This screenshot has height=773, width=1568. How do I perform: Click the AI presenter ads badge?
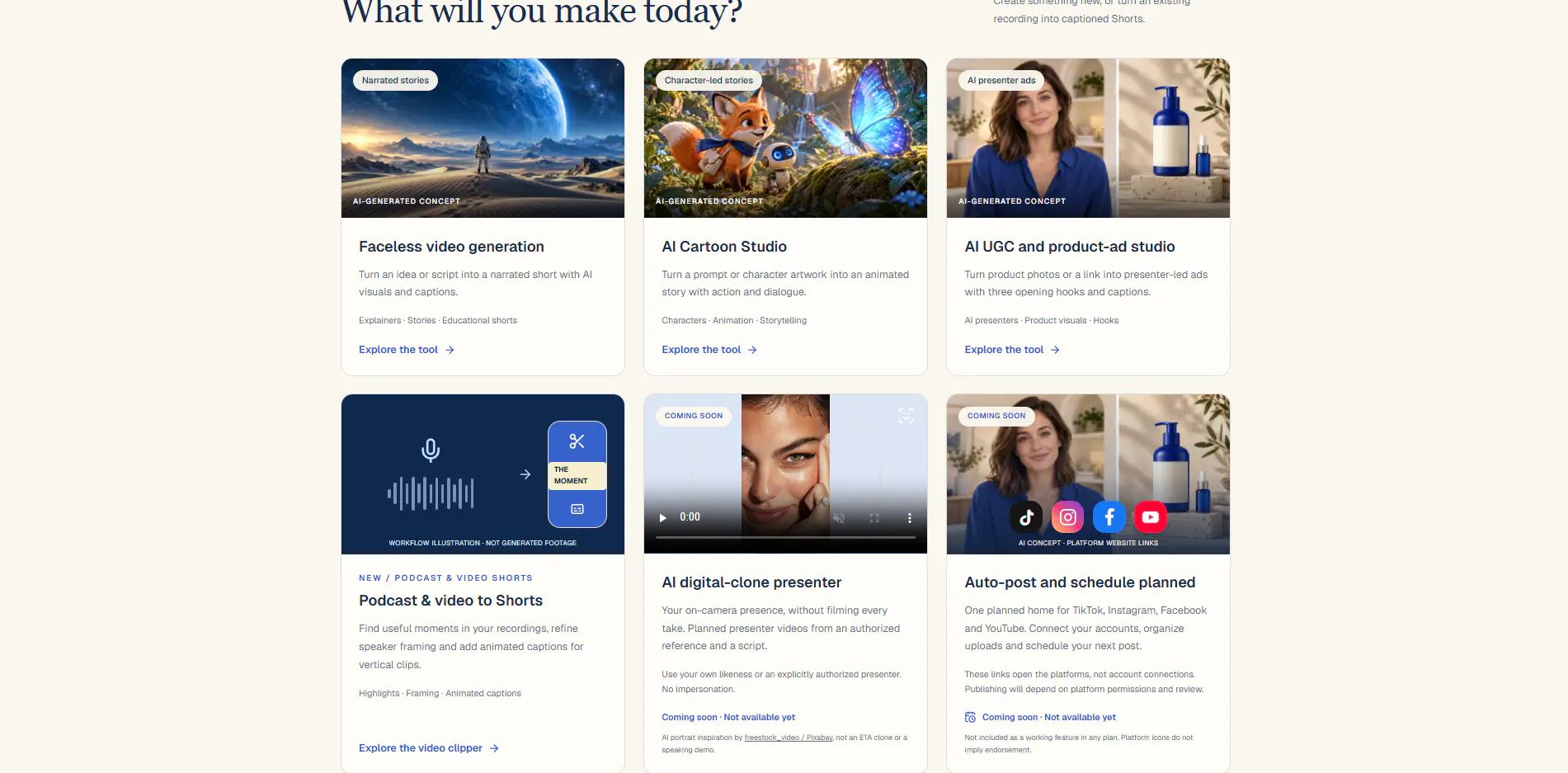[x=1001, y=81]
